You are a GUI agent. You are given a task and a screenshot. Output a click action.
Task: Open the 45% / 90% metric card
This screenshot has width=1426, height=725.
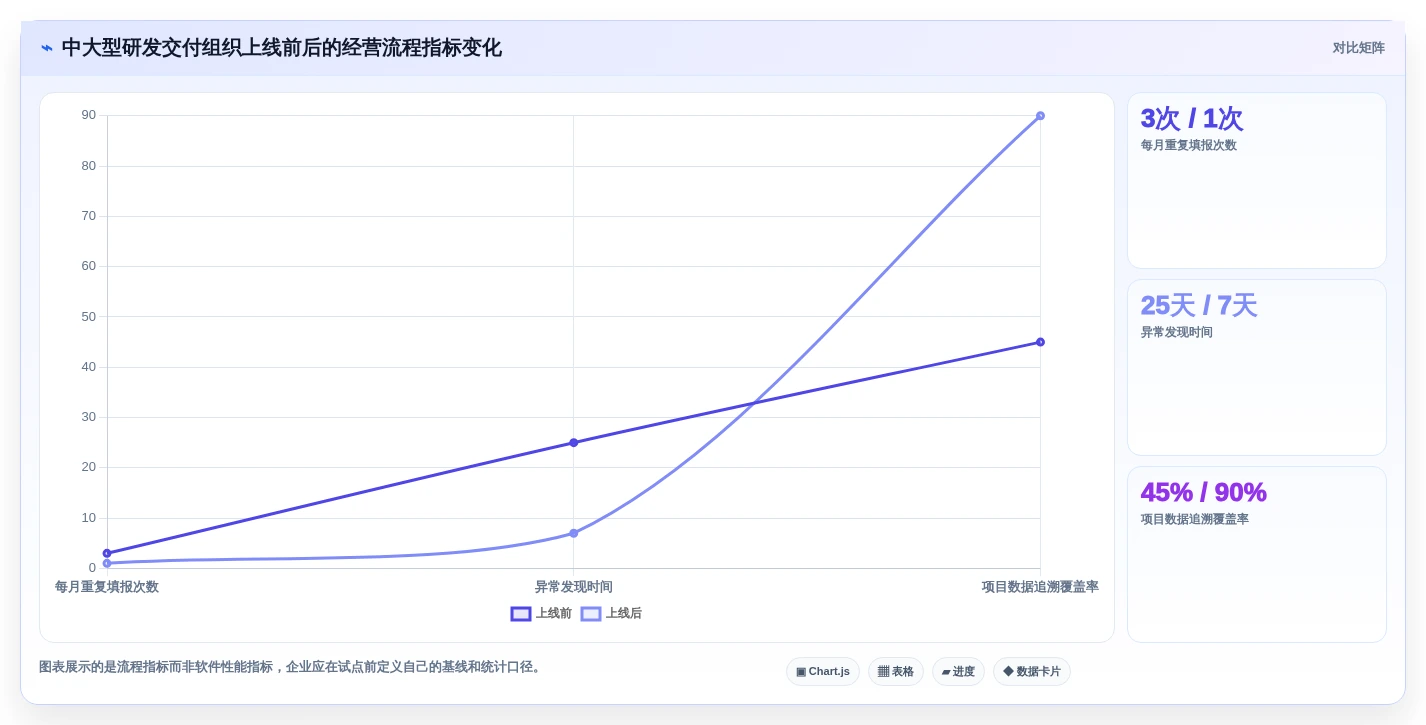tap(1257, 555)
